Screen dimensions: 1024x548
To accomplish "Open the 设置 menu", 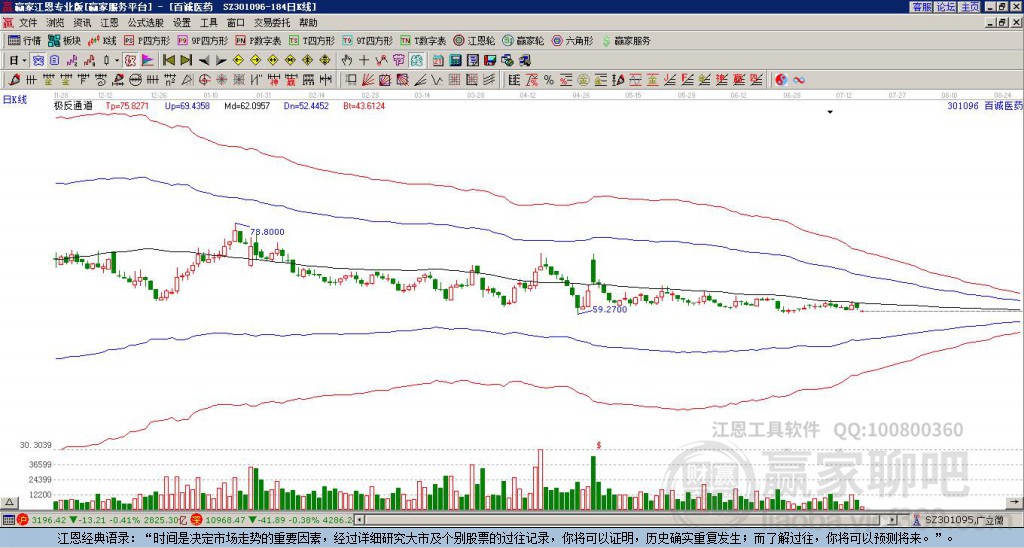I will pos(182,23).
